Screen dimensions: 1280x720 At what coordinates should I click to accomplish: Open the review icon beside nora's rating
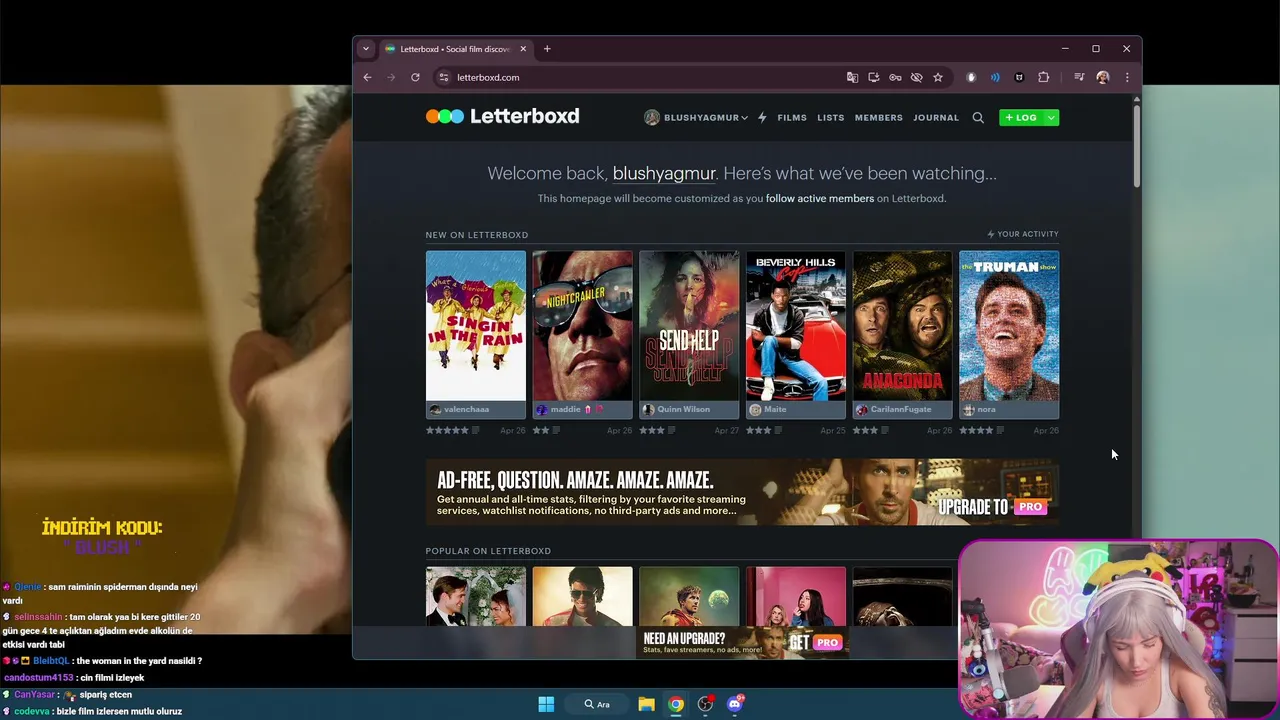(1000, 430)
